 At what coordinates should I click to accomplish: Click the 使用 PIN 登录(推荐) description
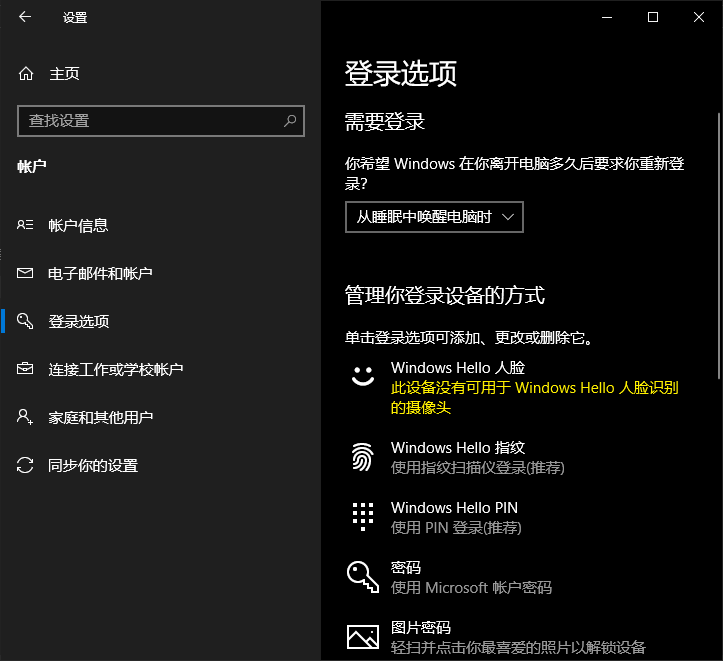click(456, 528)
